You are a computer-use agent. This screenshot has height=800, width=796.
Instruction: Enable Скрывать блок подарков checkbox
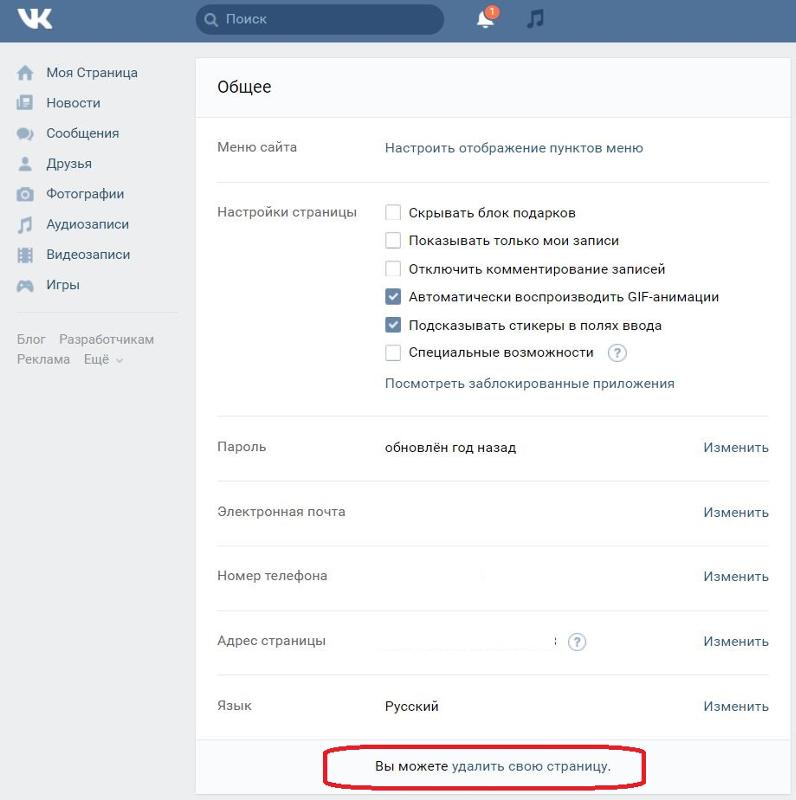click(393, 213)
